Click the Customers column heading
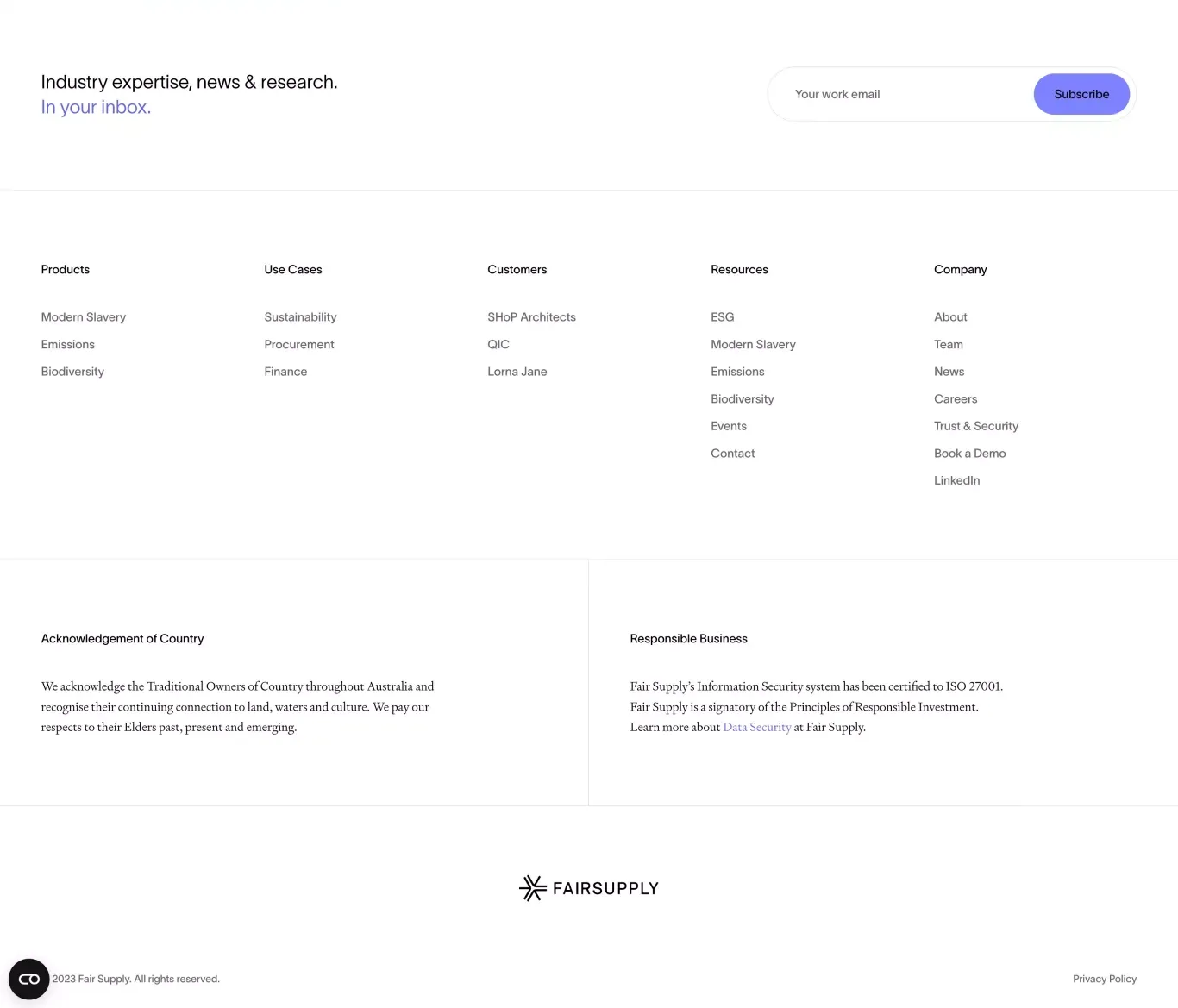This screenshot has height=1008, width=1178. tap(517, 270)
